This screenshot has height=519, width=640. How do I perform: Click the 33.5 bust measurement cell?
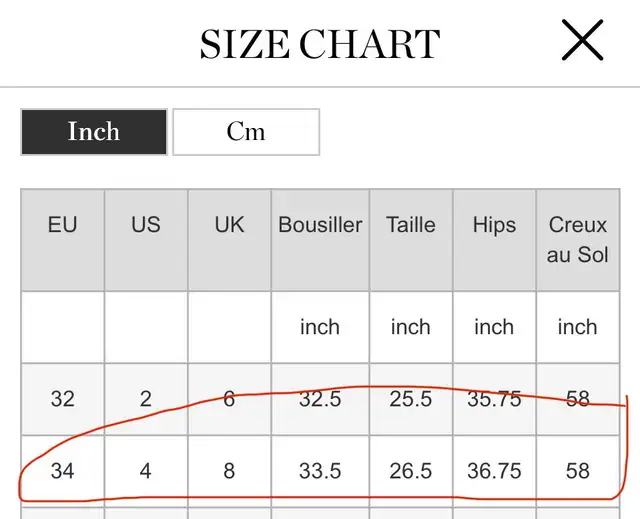tap(320, 471)
